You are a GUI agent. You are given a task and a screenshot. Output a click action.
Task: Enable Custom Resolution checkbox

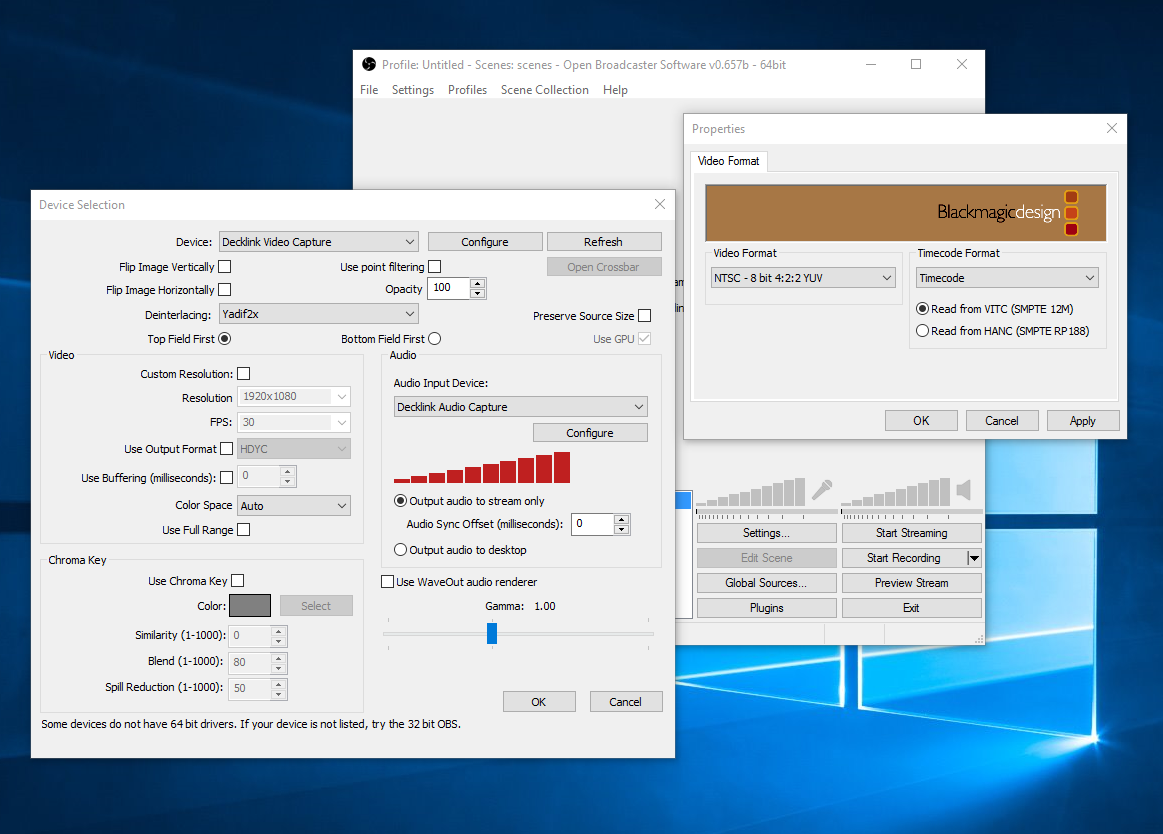(243, 373)
